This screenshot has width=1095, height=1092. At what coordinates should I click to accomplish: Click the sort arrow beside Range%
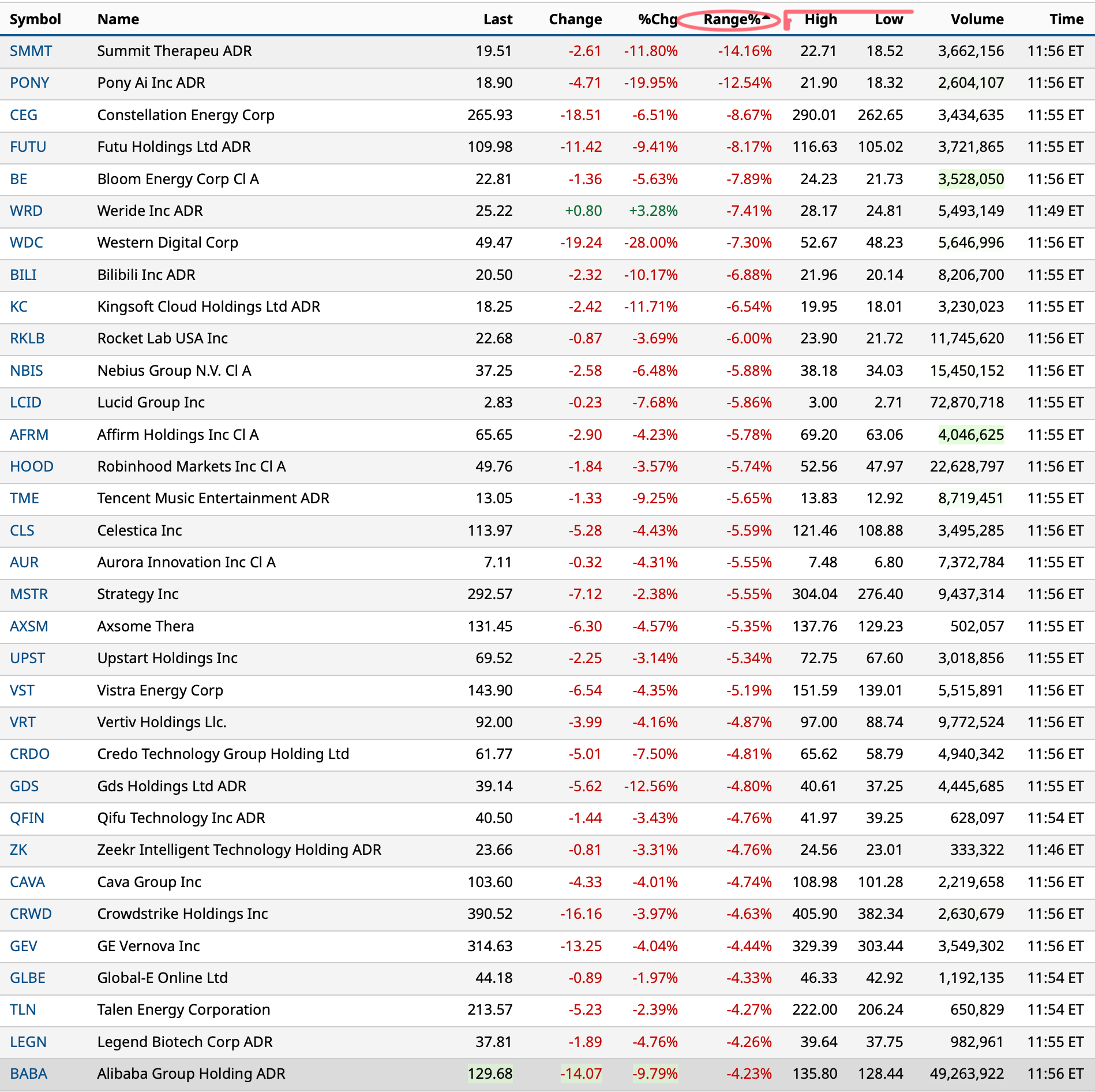click(766, 18)
